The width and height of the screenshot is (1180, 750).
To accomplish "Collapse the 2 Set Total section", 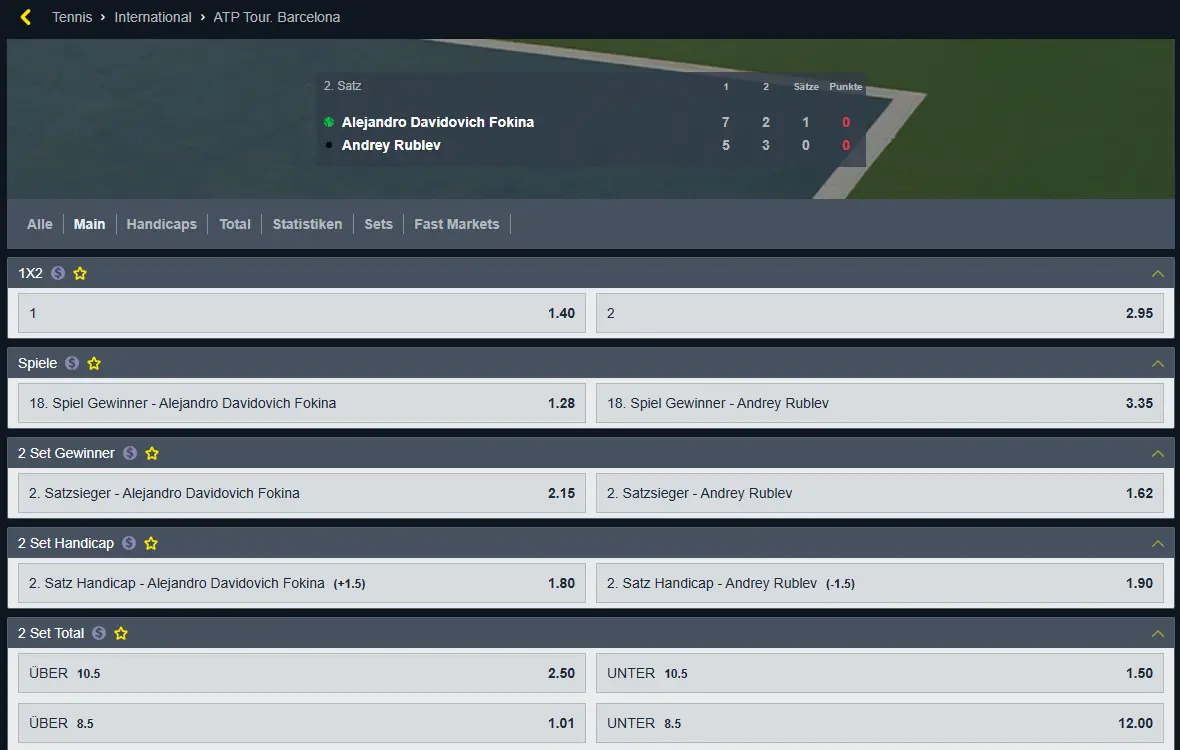I will pyautogui.click(x=1157, y=633).
